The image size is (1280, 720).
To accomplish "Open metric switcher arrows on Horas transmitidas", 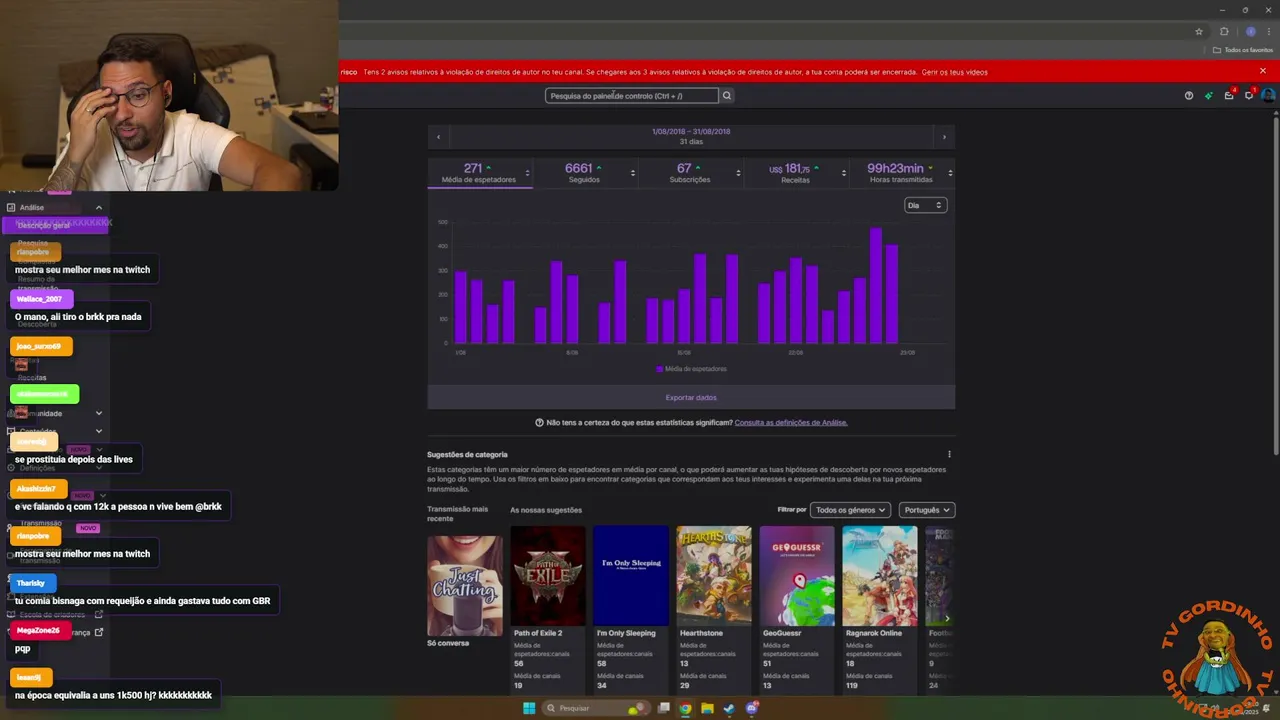I will click(949, 173).
